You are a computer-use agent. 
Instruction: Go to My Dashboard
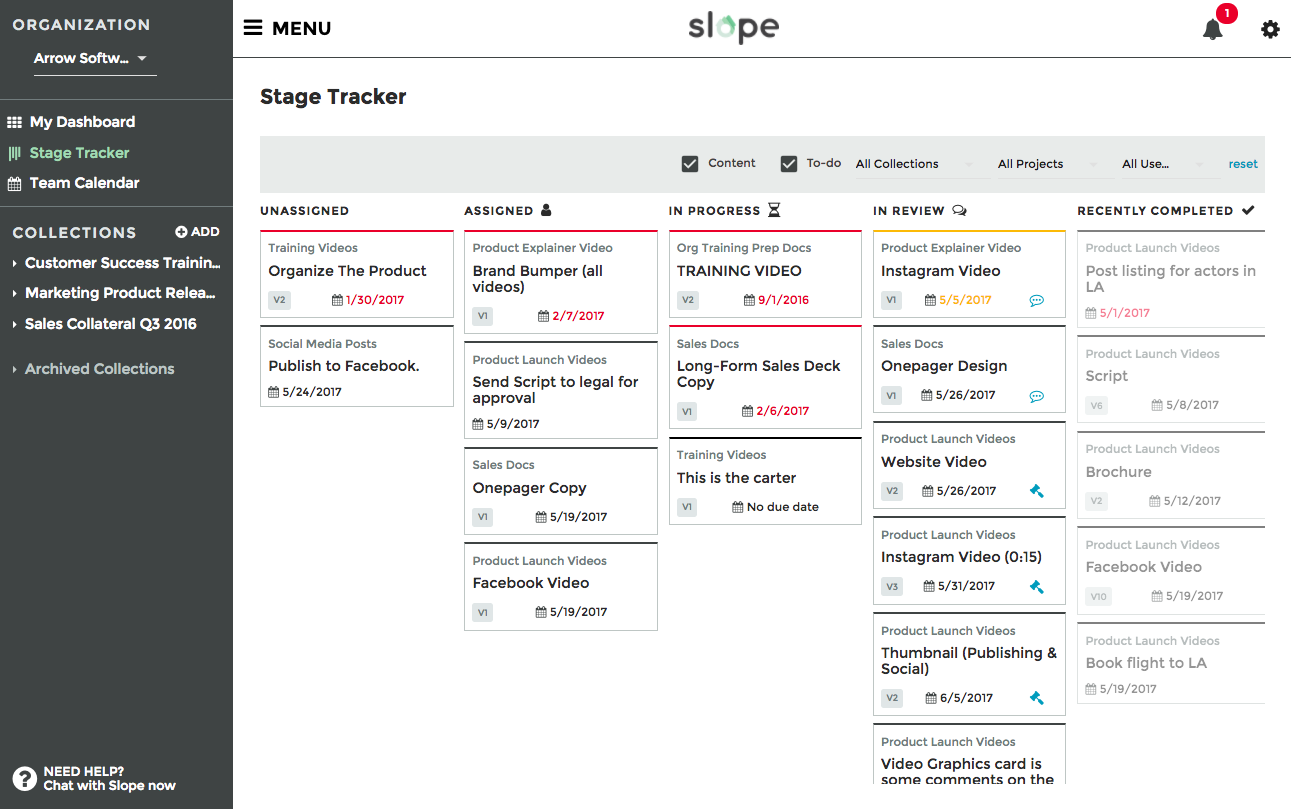pyautogui.click(x=82, y=122)
